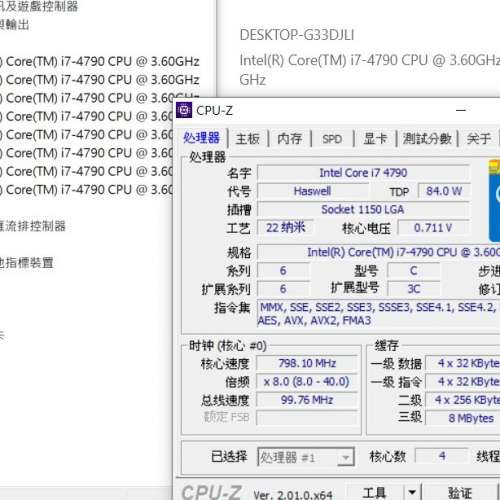This screenshot has width=500, height=500.
Task: Select the 指標裝置 item in Device Manager
Action: 27,263
